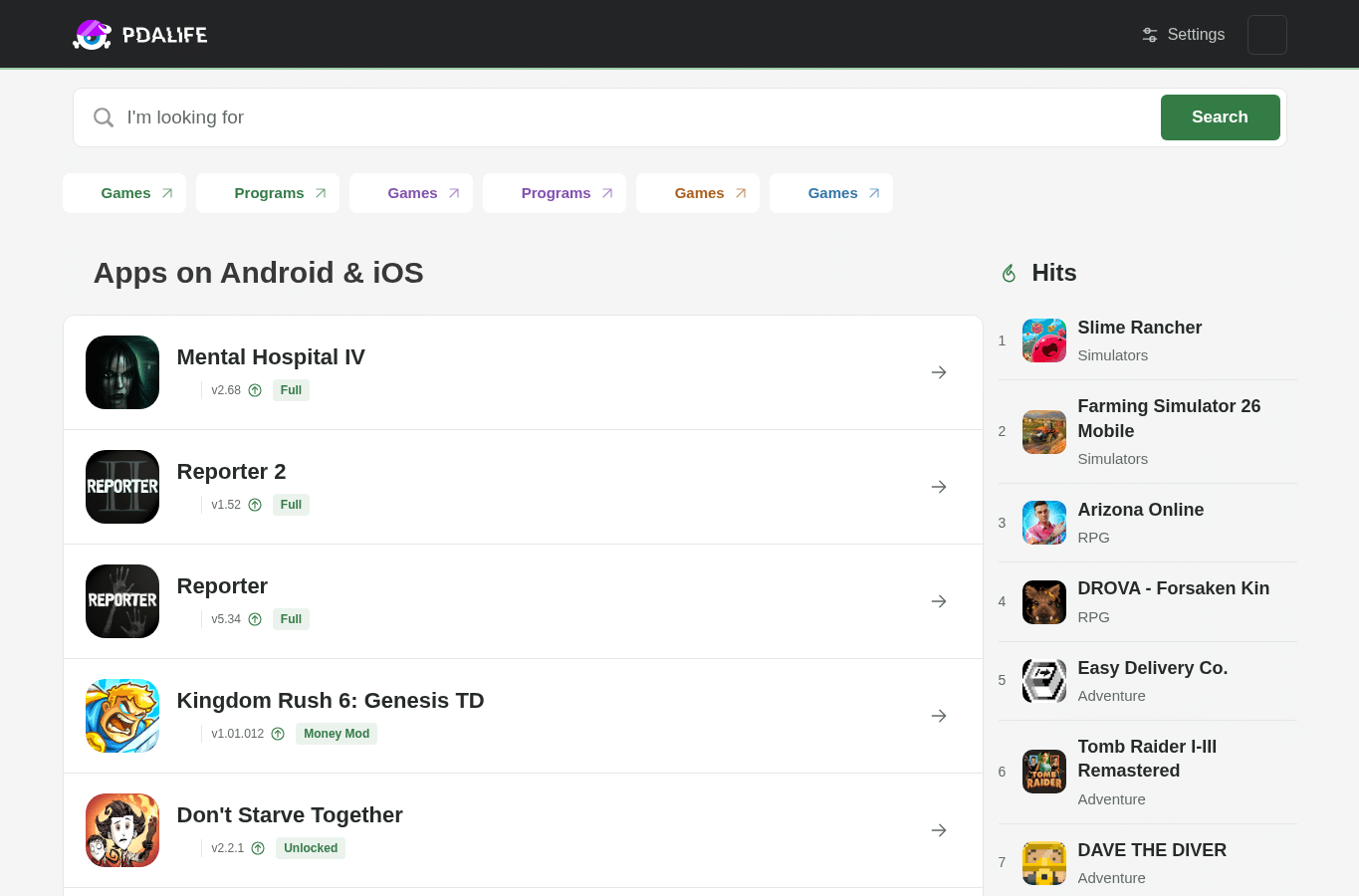Click the Money Mod tag

337,734
